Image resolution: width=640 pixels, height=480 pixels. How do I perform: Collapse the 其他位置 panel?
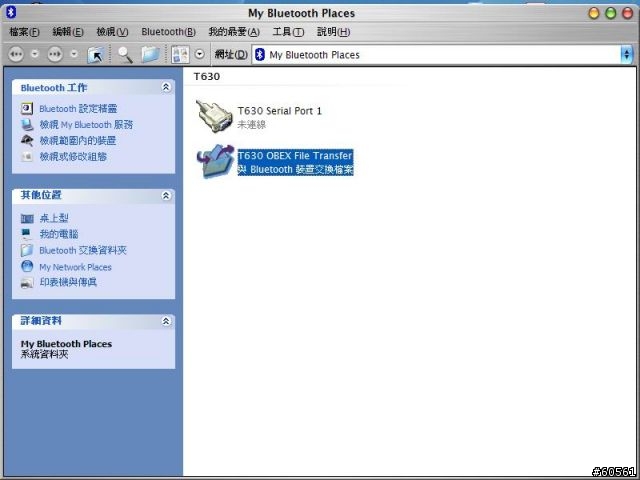(166, 196)
